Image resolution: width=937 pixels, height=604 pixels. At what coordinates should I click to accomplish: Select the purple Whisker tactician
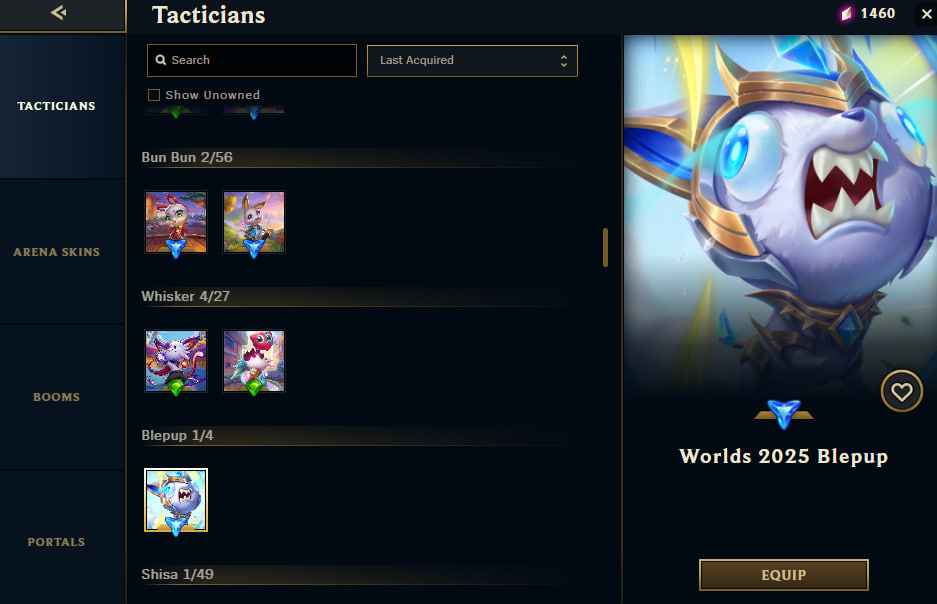(176, 361)
